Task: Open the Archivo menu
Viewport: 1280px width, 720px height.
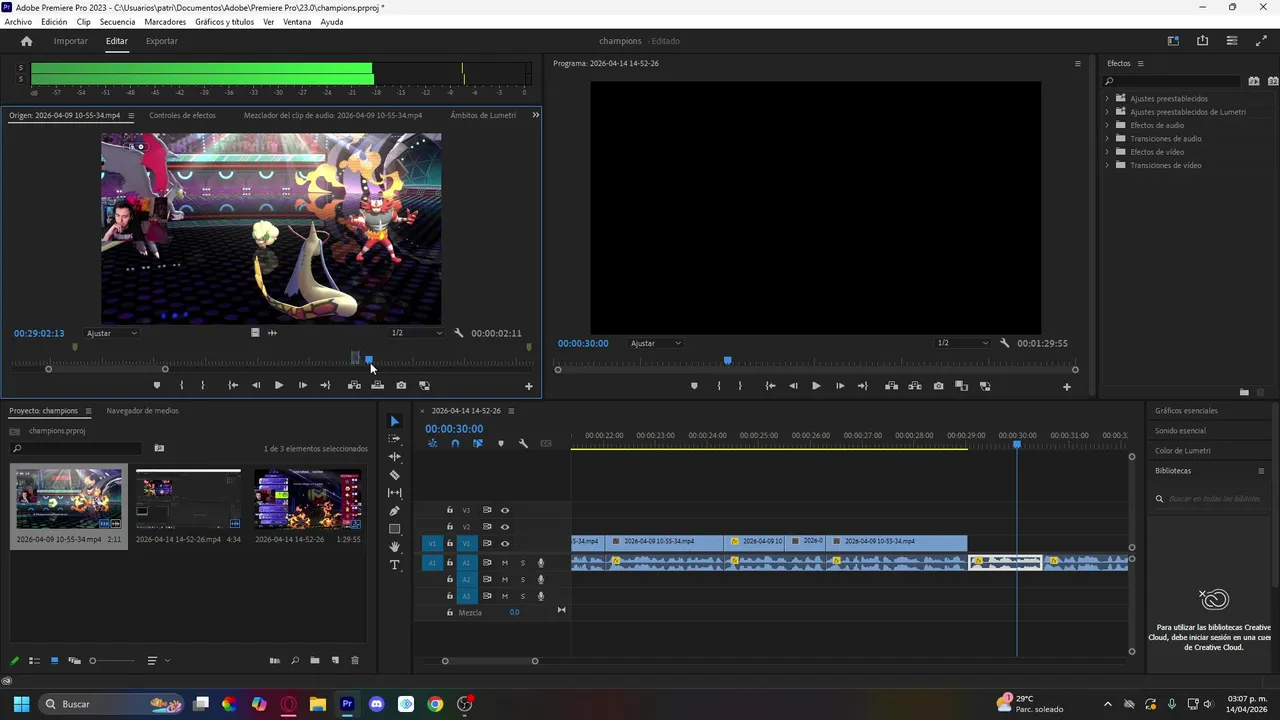Action: click(x=18, y=22)
